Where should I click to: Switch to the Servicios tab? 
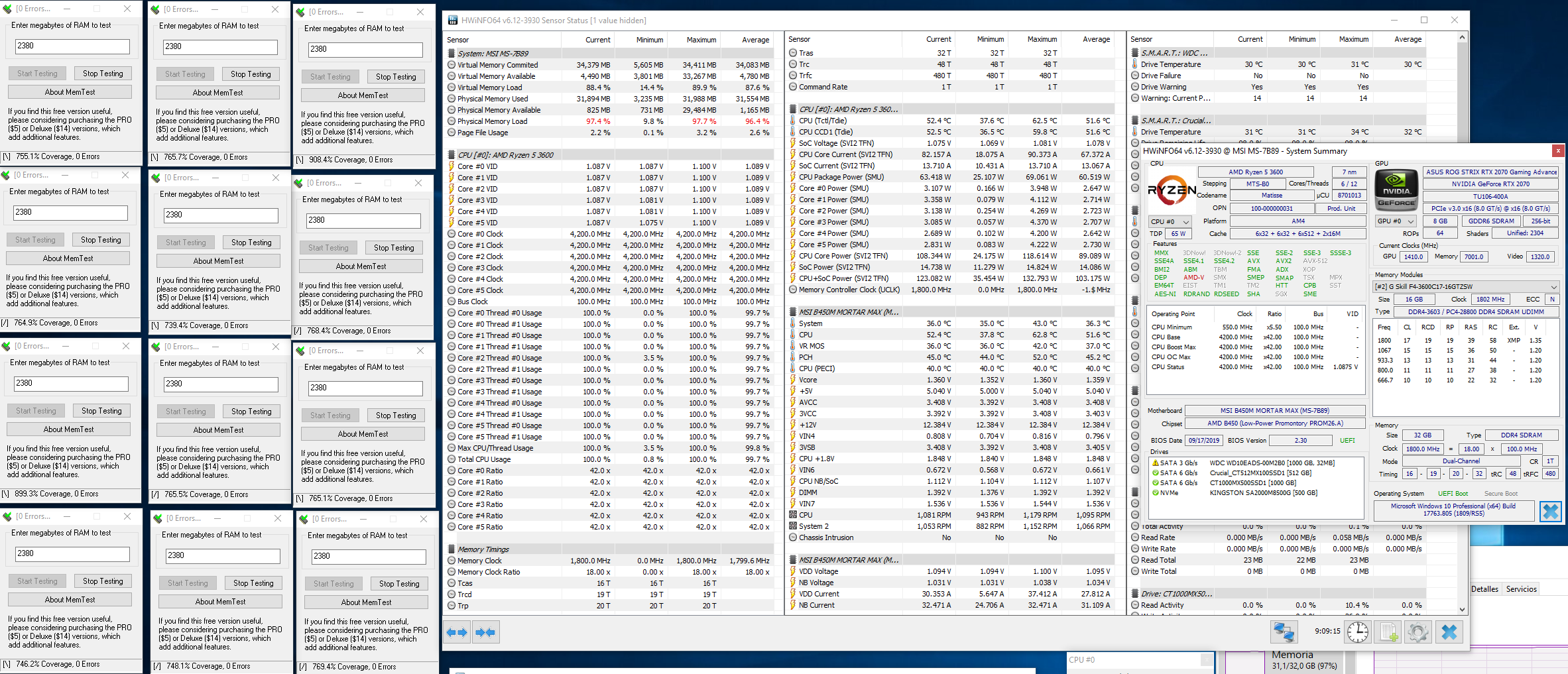click(x=1521, y=589)
